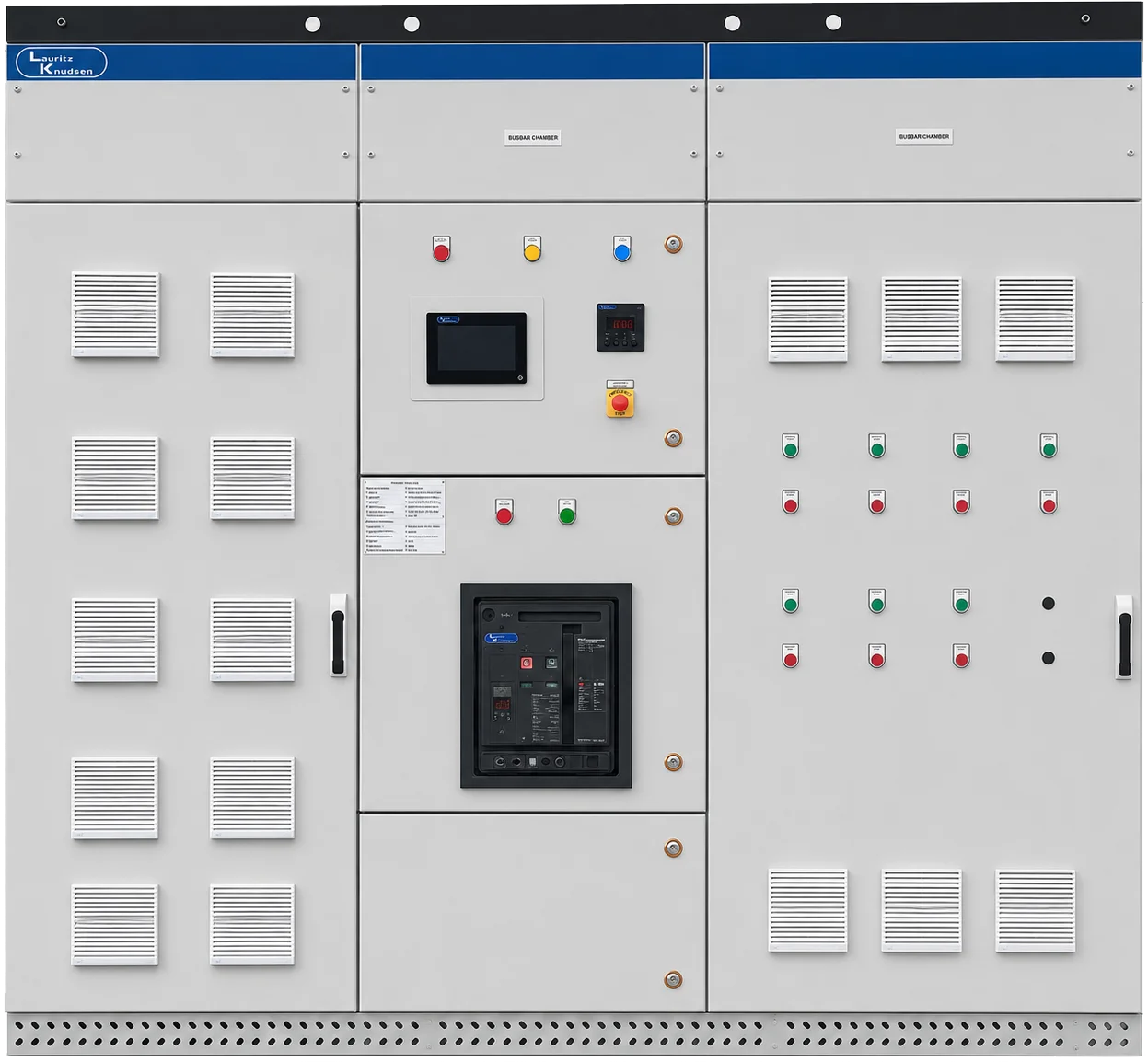This screenshot has height=1062, width=1148.
Task: Click the door lock below the emergency stop
Action: (674, 438)
